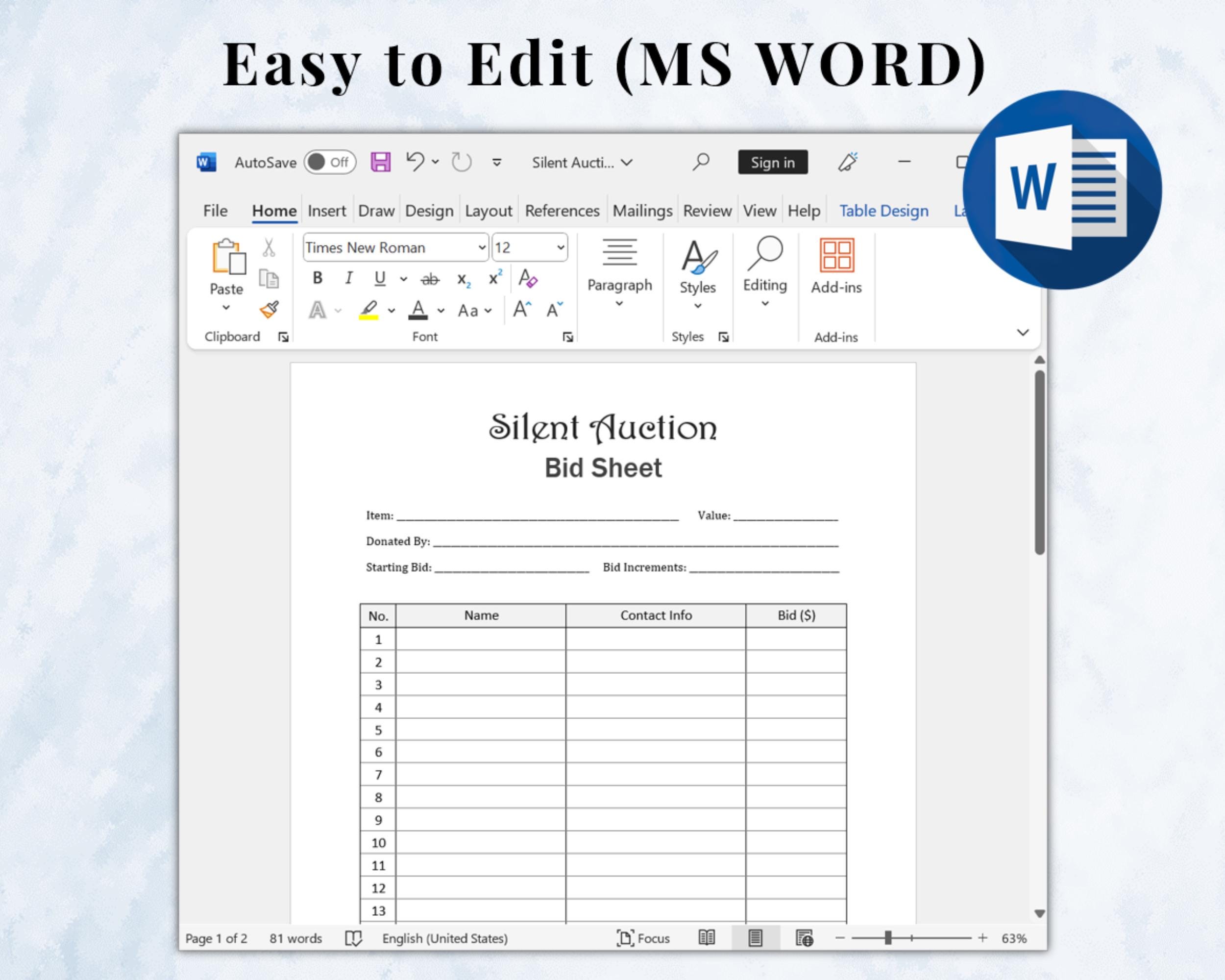Click the Add-ins button
This screenshot has height=980, width=1225.
click(836, 266)
